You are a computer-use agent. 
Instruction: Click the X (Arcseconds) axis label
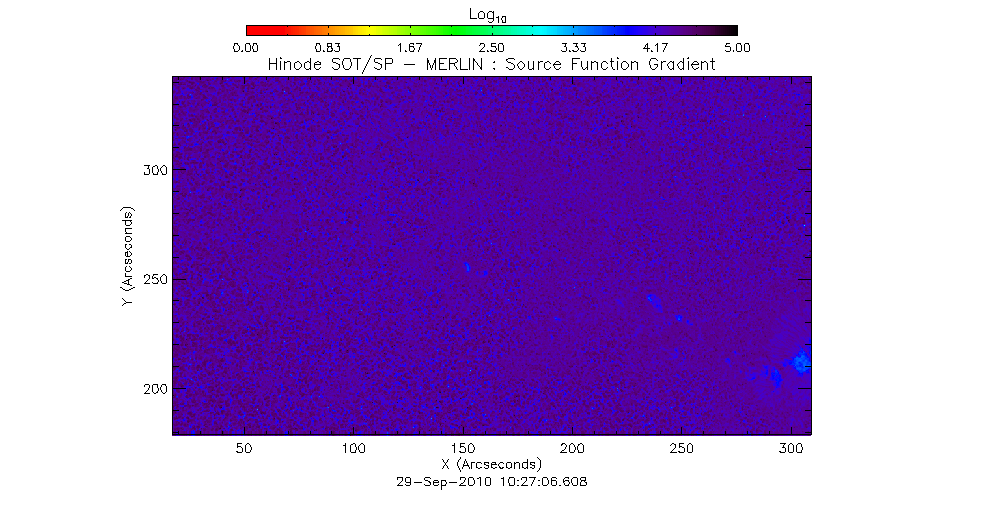tap(491, 465)
